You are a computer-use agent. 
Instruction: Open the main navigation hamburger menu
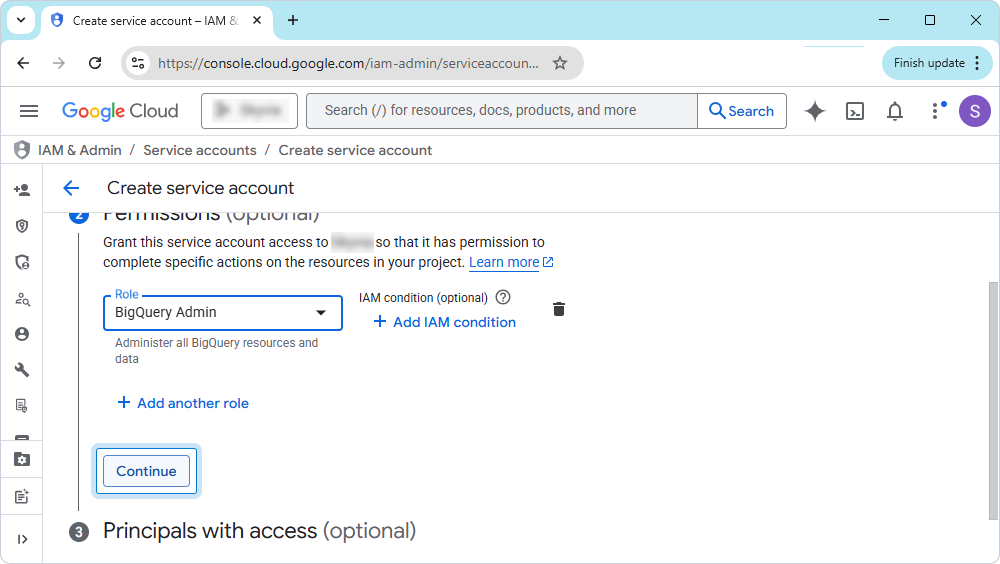tap(29, 111)
